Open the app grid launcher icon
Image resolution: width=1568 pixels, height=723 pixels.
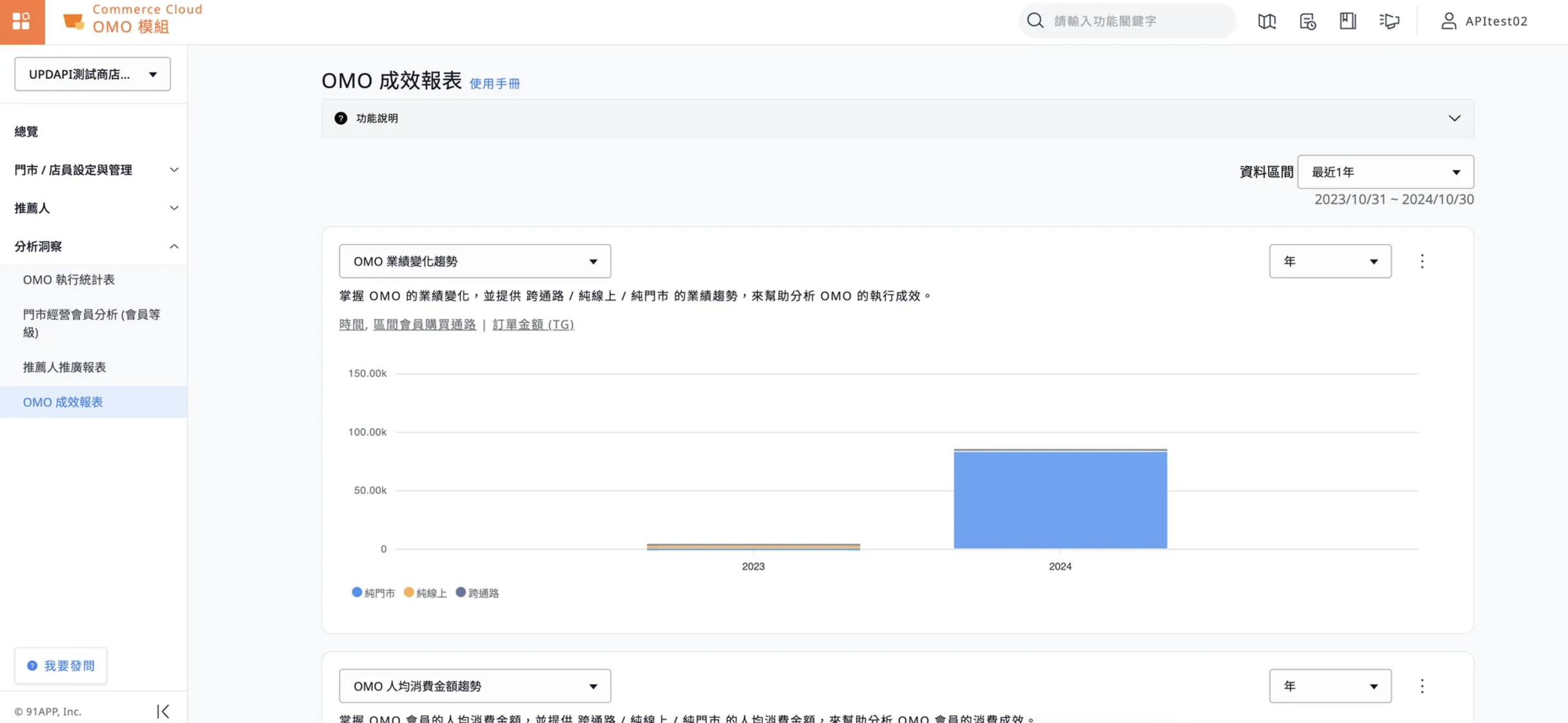(x=21, y=21)
